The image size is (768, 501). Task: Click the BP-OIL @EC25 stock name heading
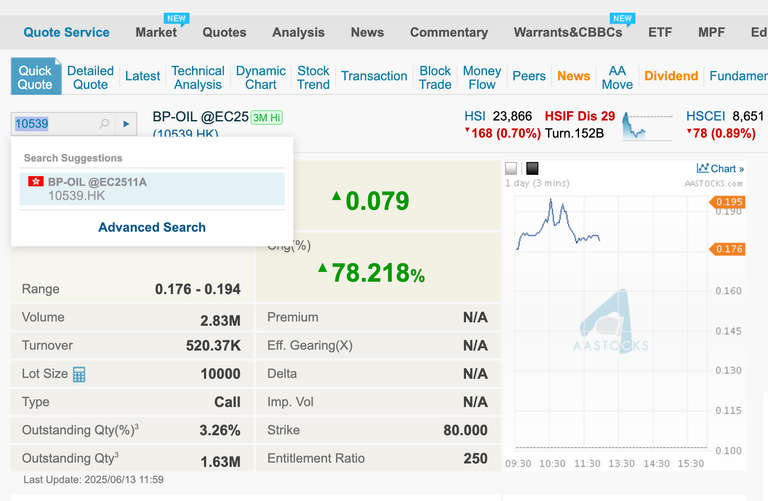201,117
